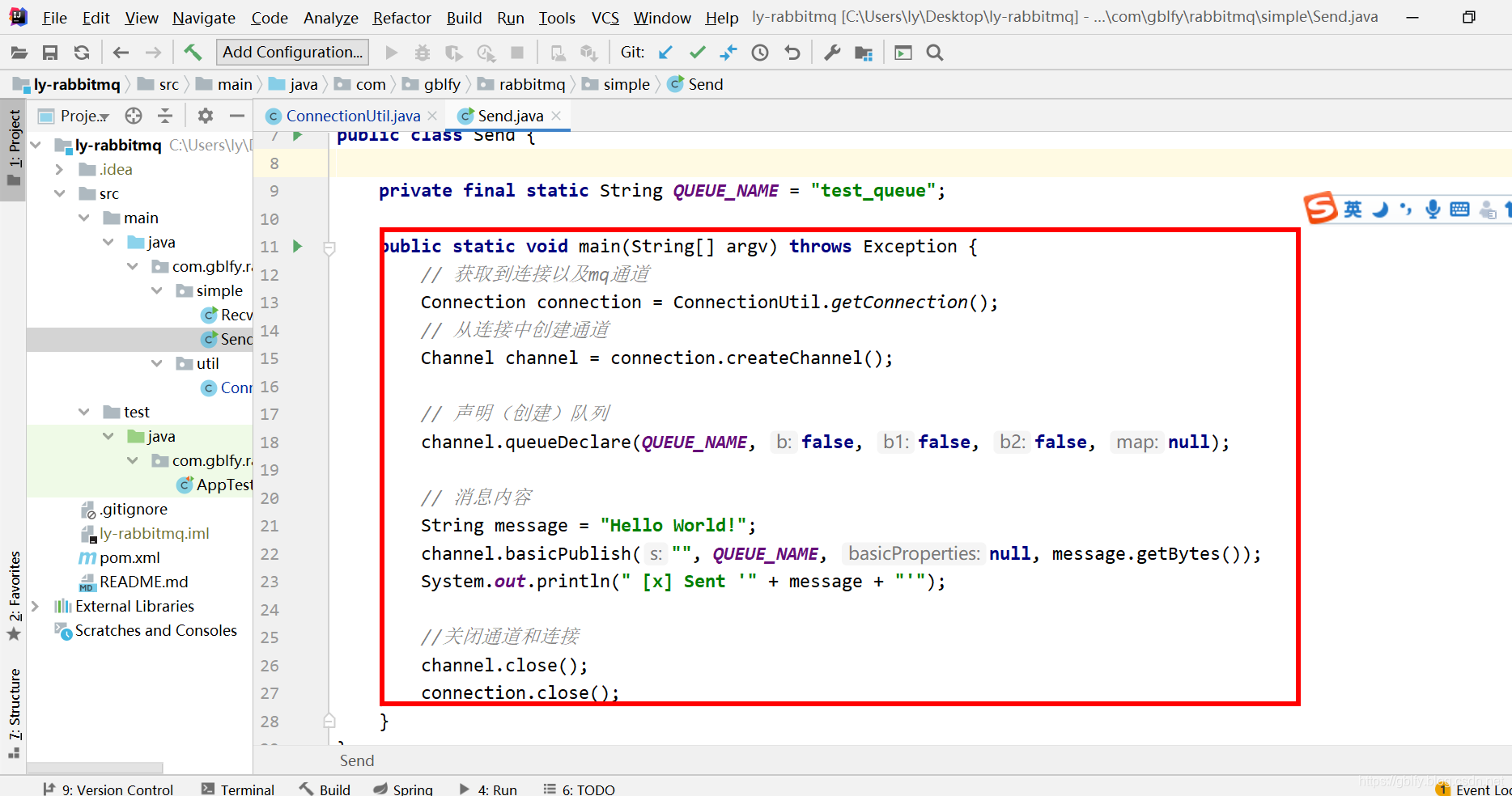
Task: Revert changes with the undo arrow icon
Action: [x=792, y=53]
